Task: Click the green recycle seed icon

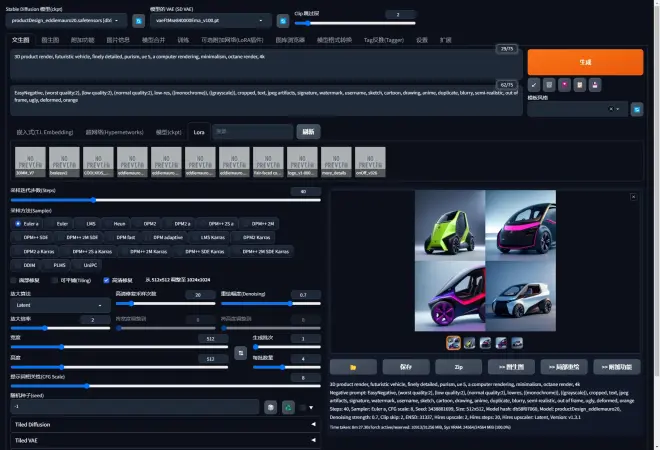Action: (288, 407)
